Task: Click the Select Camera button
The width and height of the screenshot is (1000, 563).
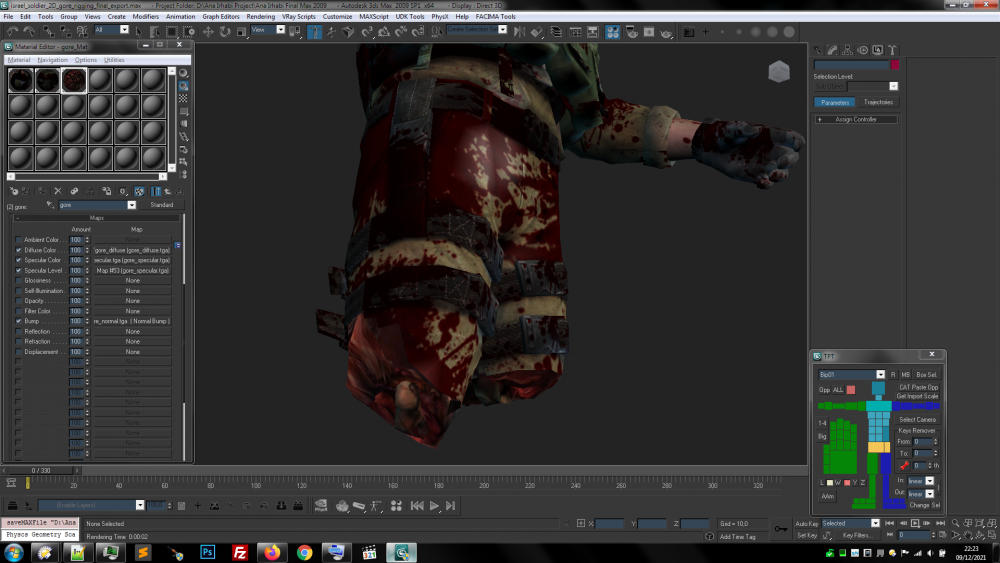Action: pyautogui.click(x=917, y=419)
